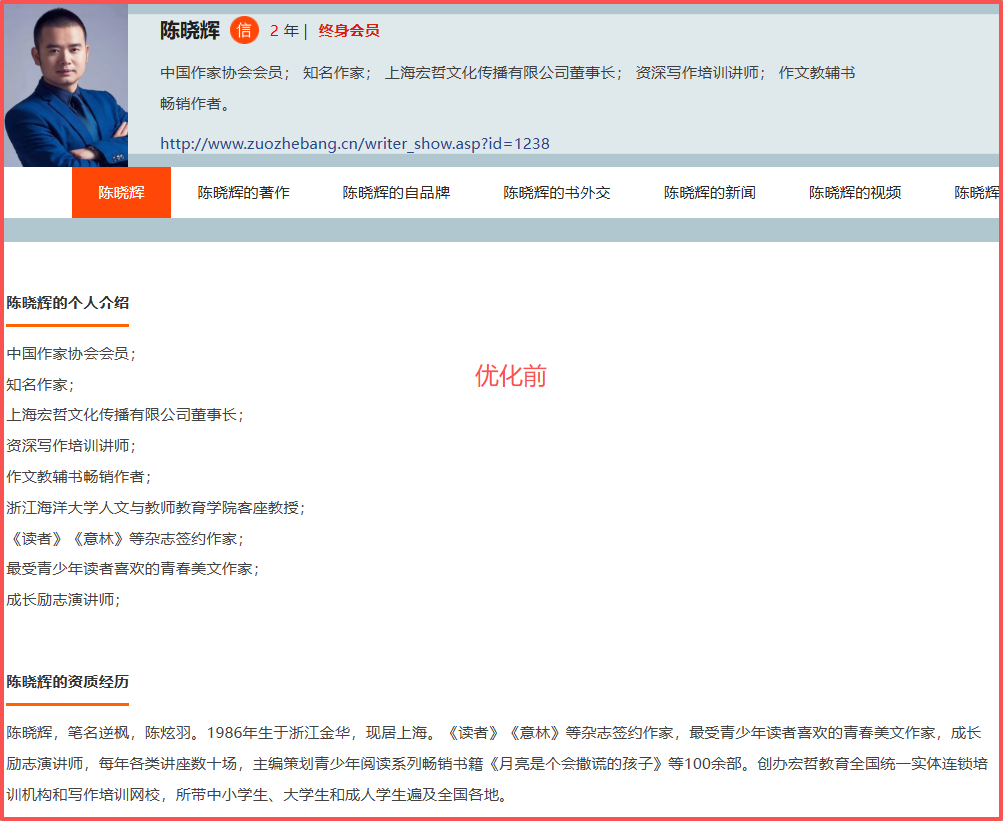Click the 中国作家协会会员 intro line
The height and width of the screenshot is (821, 1003).
point(71,354)
